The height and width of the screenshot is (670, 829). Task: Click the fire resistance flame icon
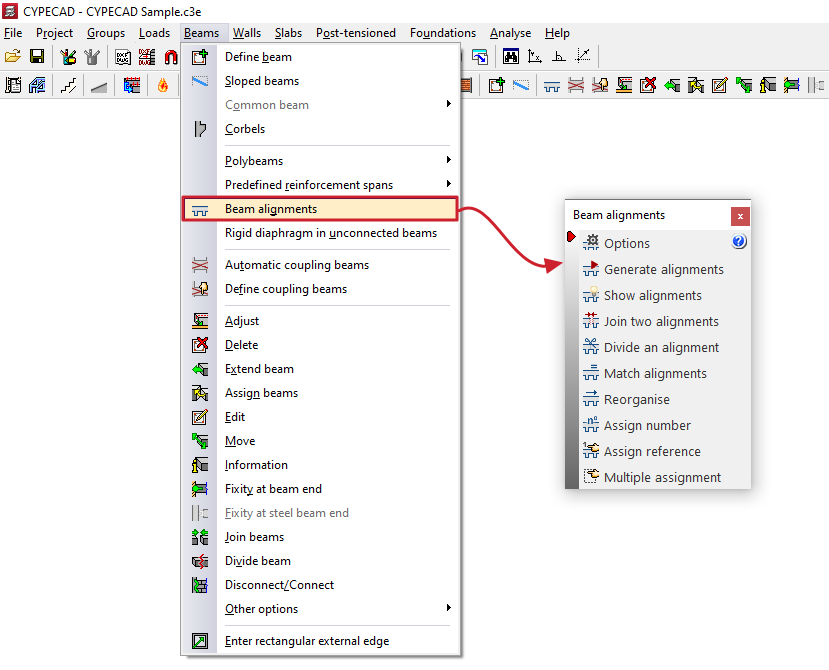point(163,85)
